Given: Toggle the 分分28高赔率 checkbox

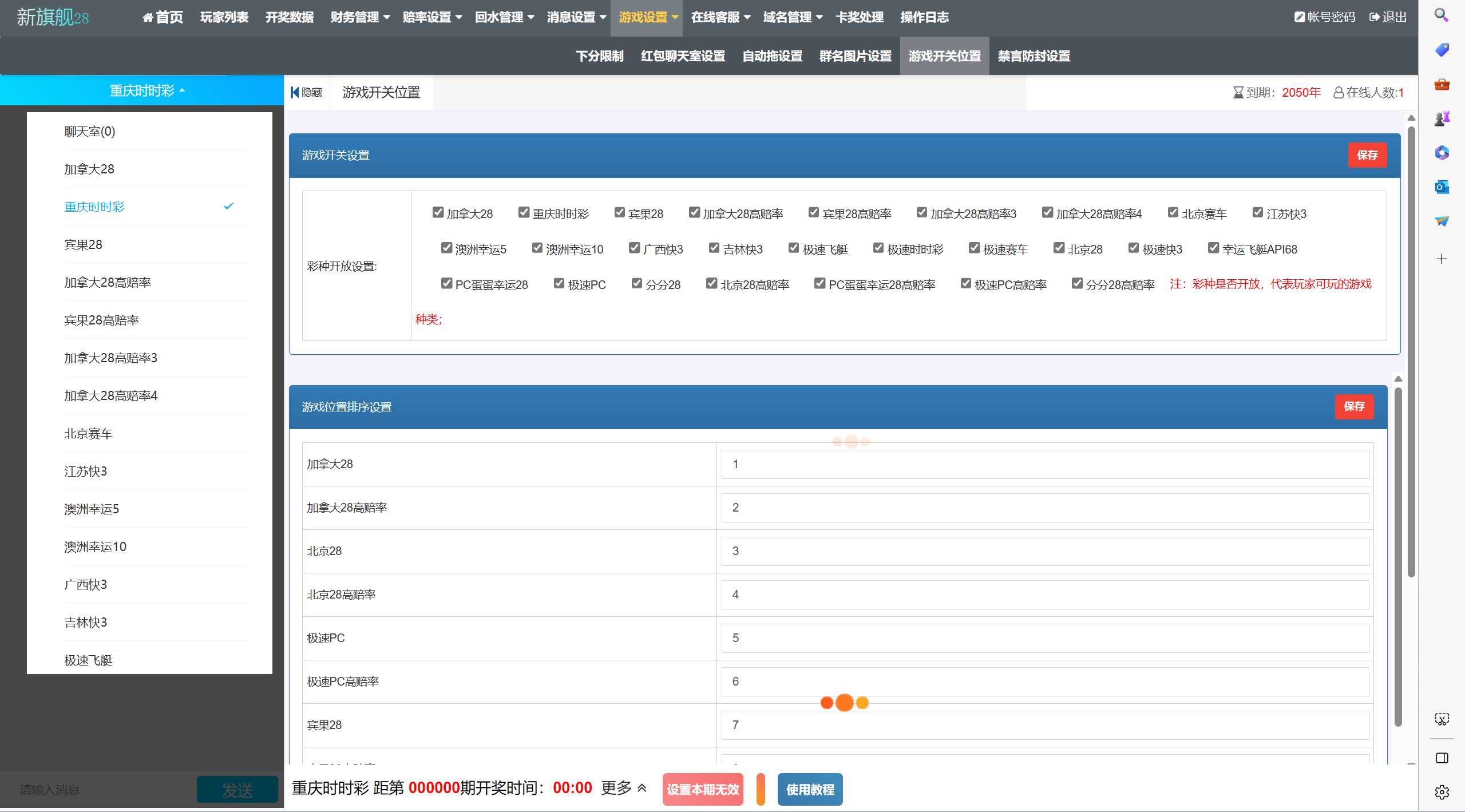Looking at the screenshot, I should (1077, 283).
